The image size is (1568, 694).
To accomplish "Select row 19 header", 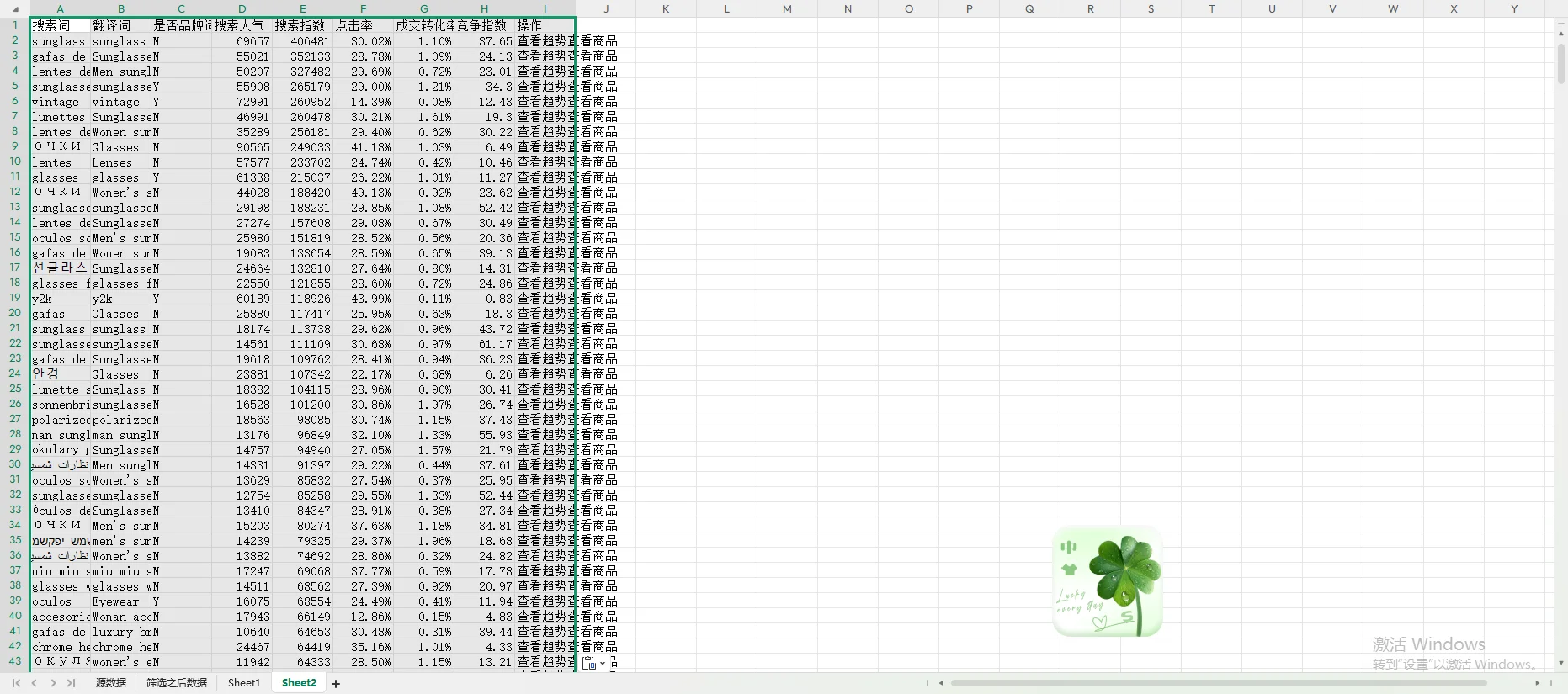I will (14, 298).
